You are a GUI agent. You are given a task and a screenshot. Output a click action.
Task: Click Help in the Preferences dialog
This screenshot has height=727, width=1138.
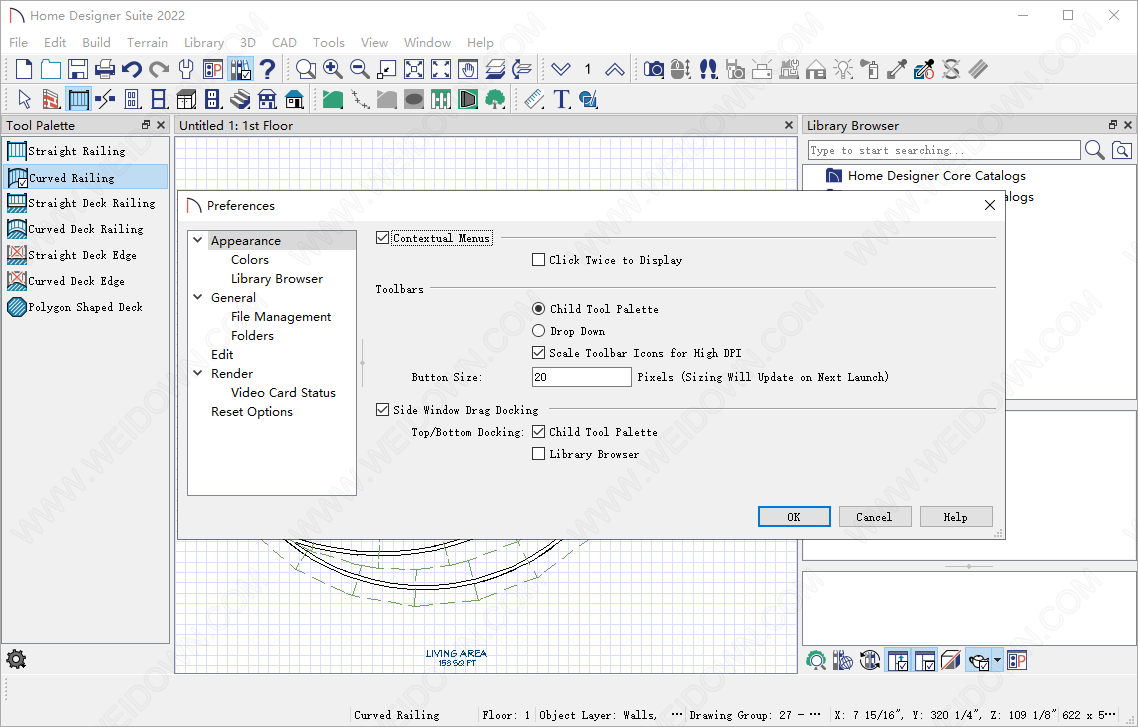(956, 517)
